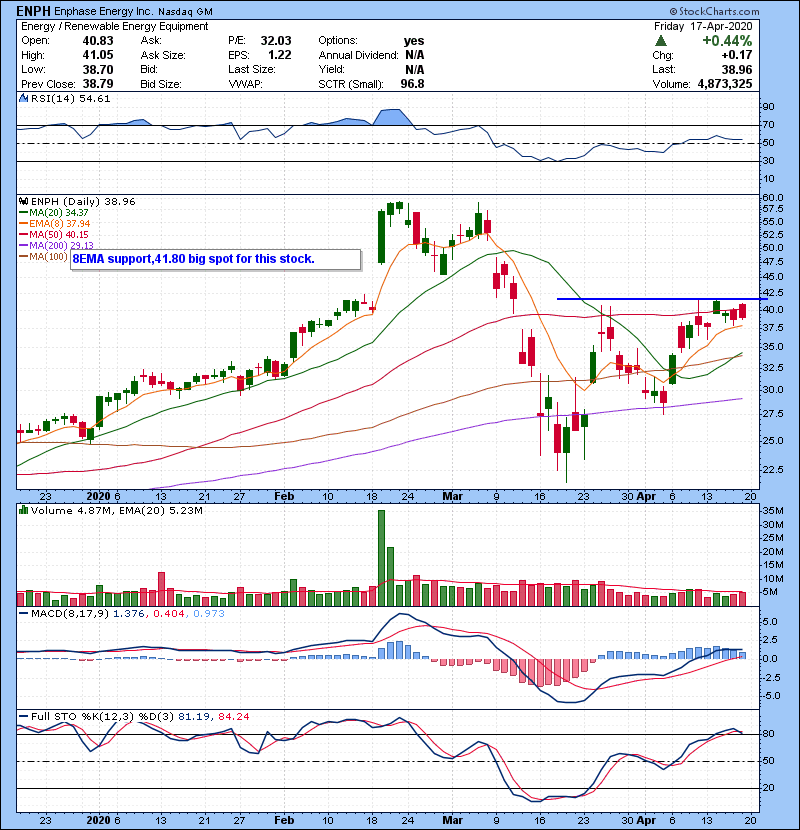The height and width of the screenshot is (830, 800).
Task: Click the RSI(14) 54.61 indicator label
Action: (x=70, y=98)
